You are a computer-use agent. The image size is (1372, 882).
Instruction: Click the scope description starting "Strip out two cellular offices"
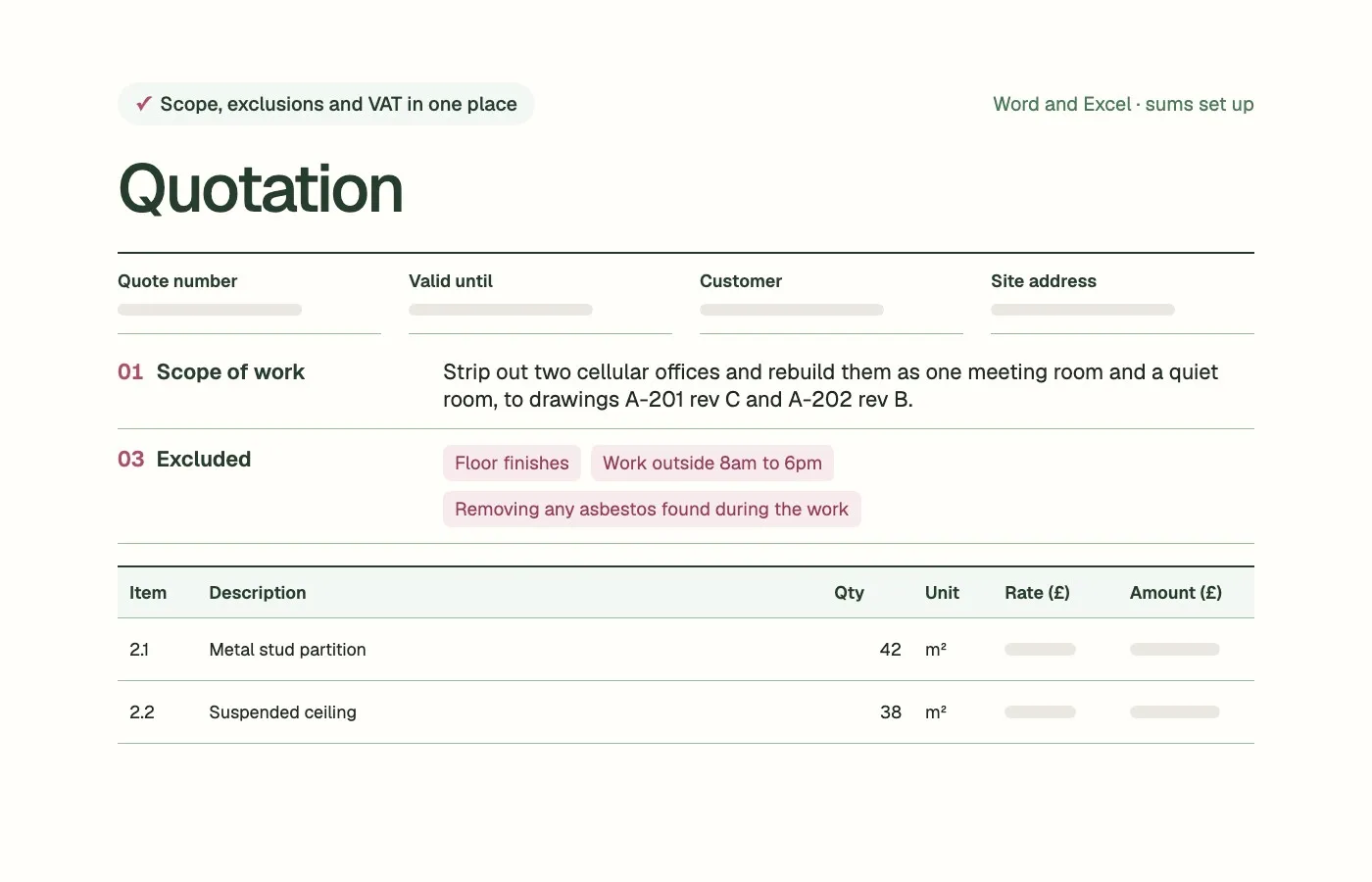point(830,385)
